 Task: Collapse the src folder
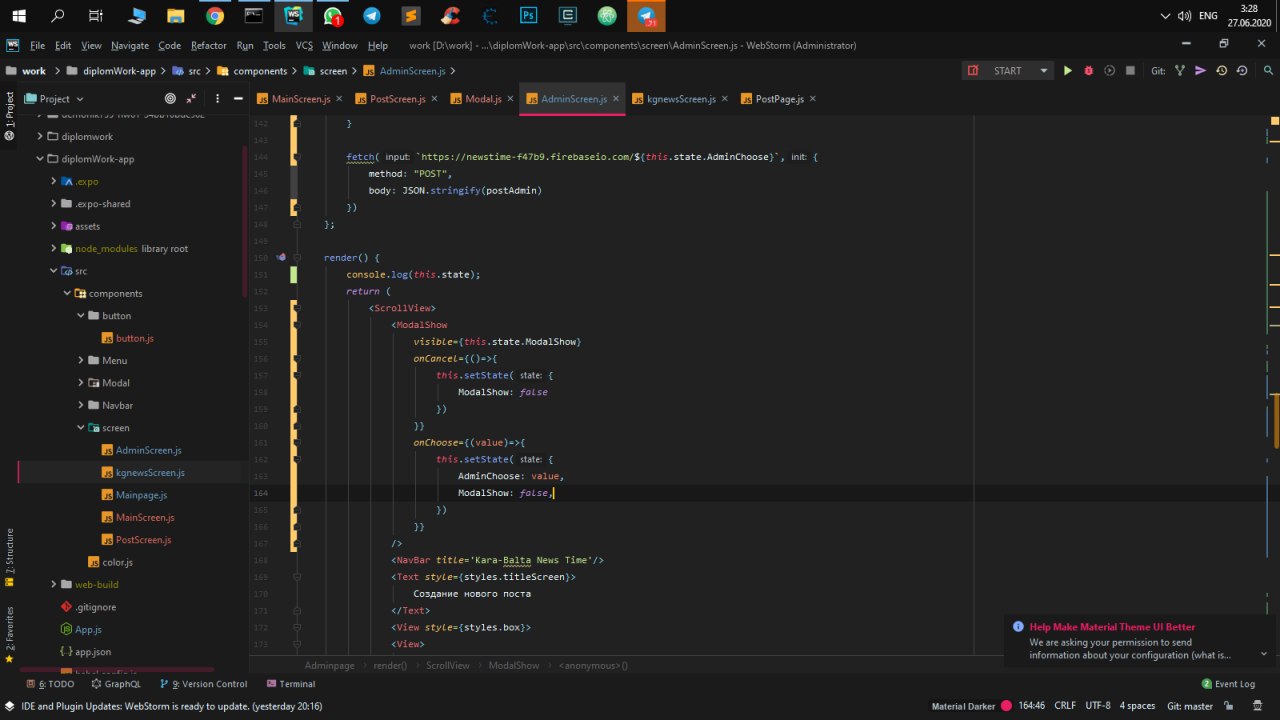(54, 271)
